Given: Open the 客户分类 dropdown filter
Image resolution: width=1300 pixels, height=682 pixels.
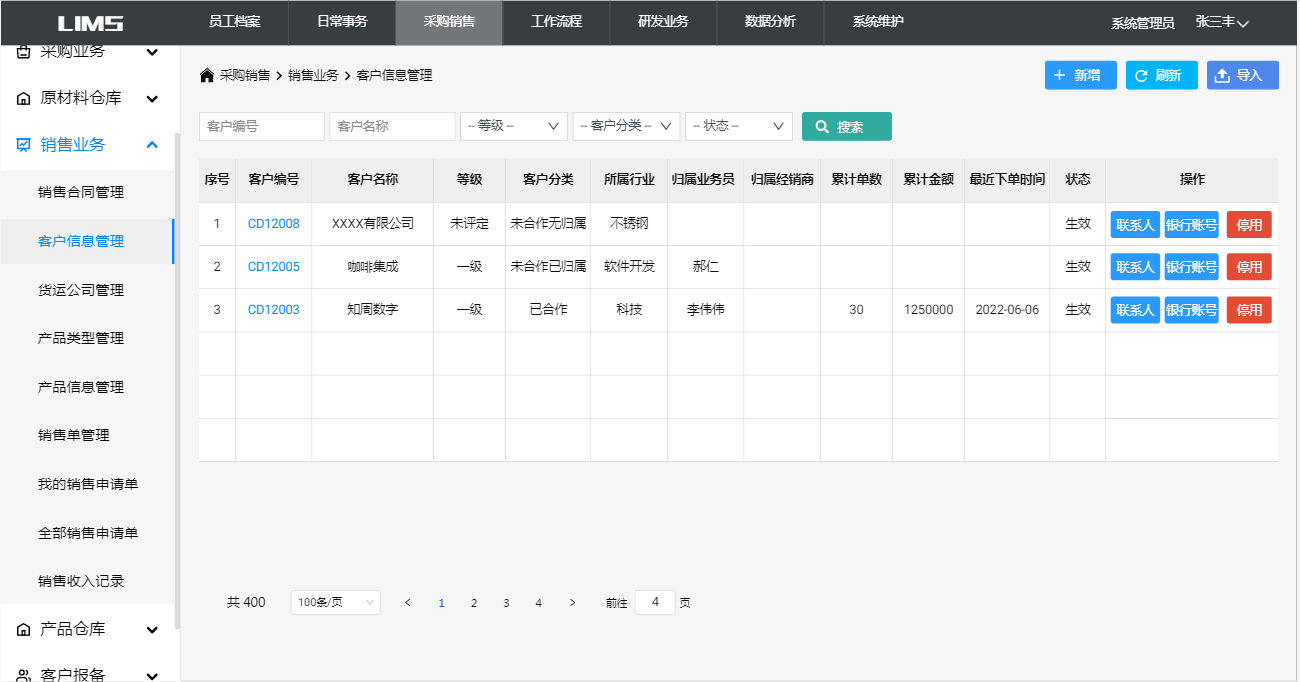Looking at the screenshot, I should pos(626,126).
